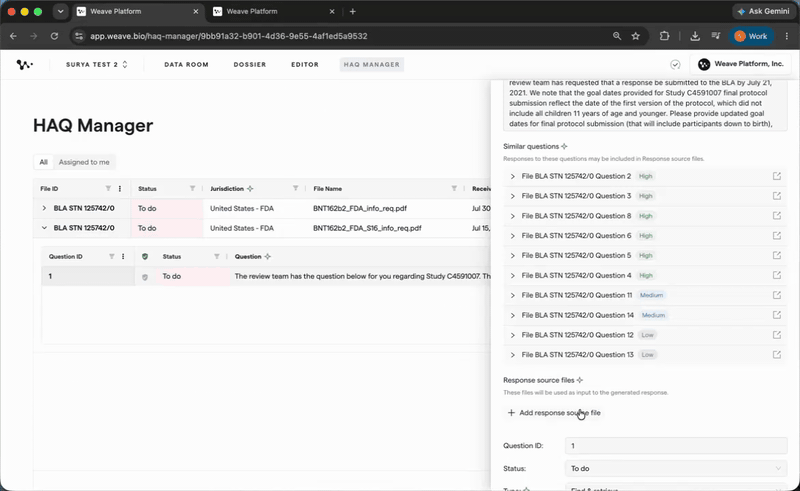Click File BLA STN 125742/0 Question 5
800x491 pixels.
576,255
